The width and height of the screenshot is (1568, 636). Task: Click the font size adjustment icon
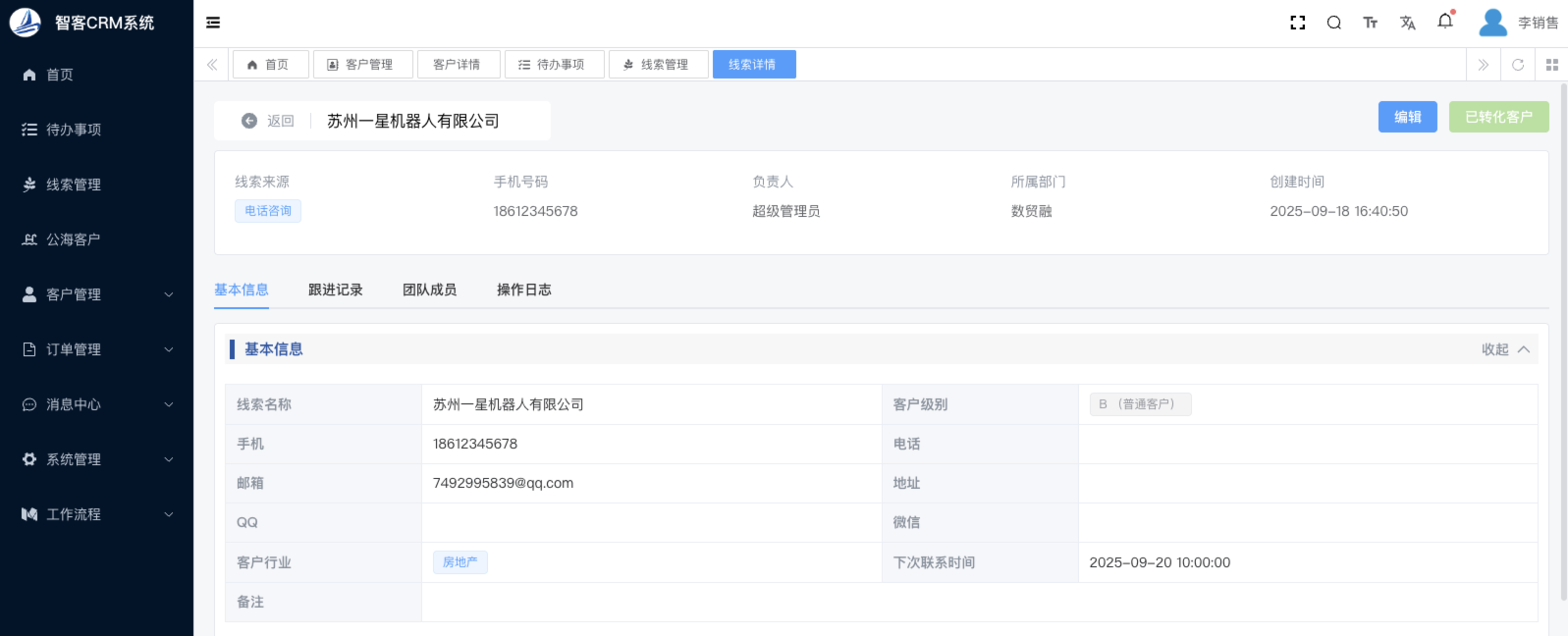point(1370,23)
